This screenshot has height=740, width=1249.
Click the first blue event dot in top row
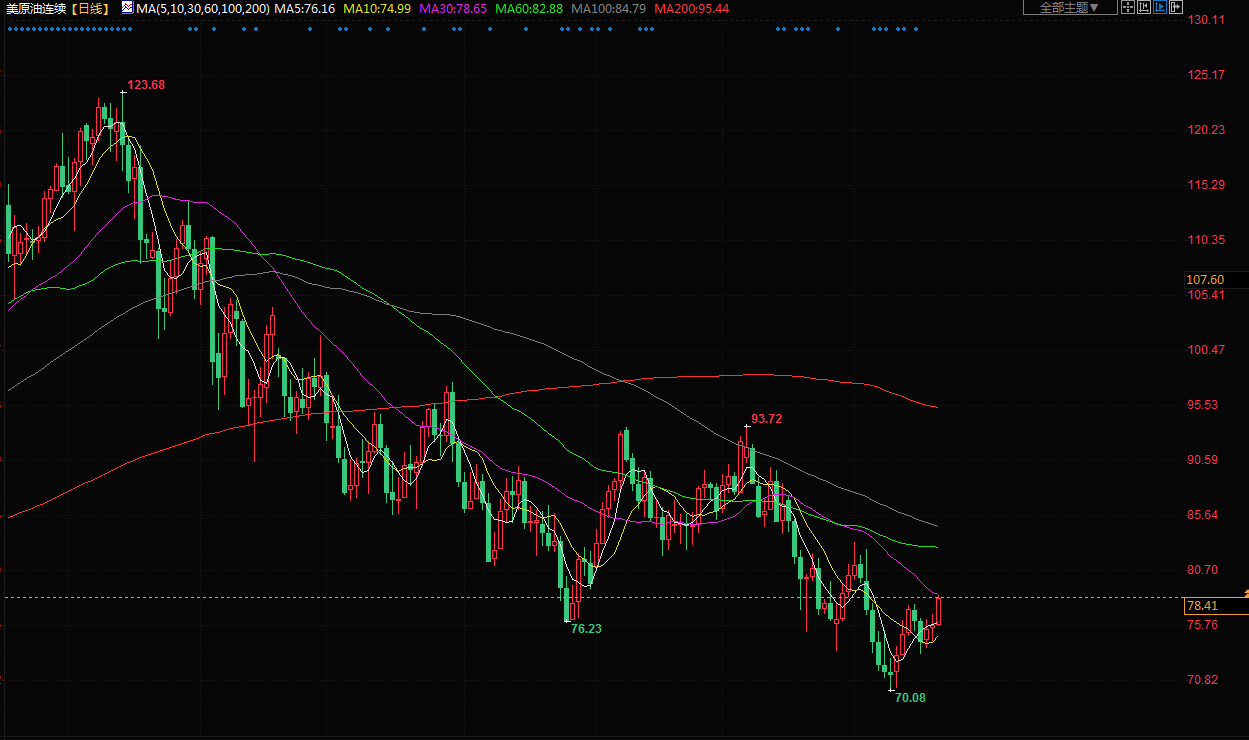click(8, 29)
